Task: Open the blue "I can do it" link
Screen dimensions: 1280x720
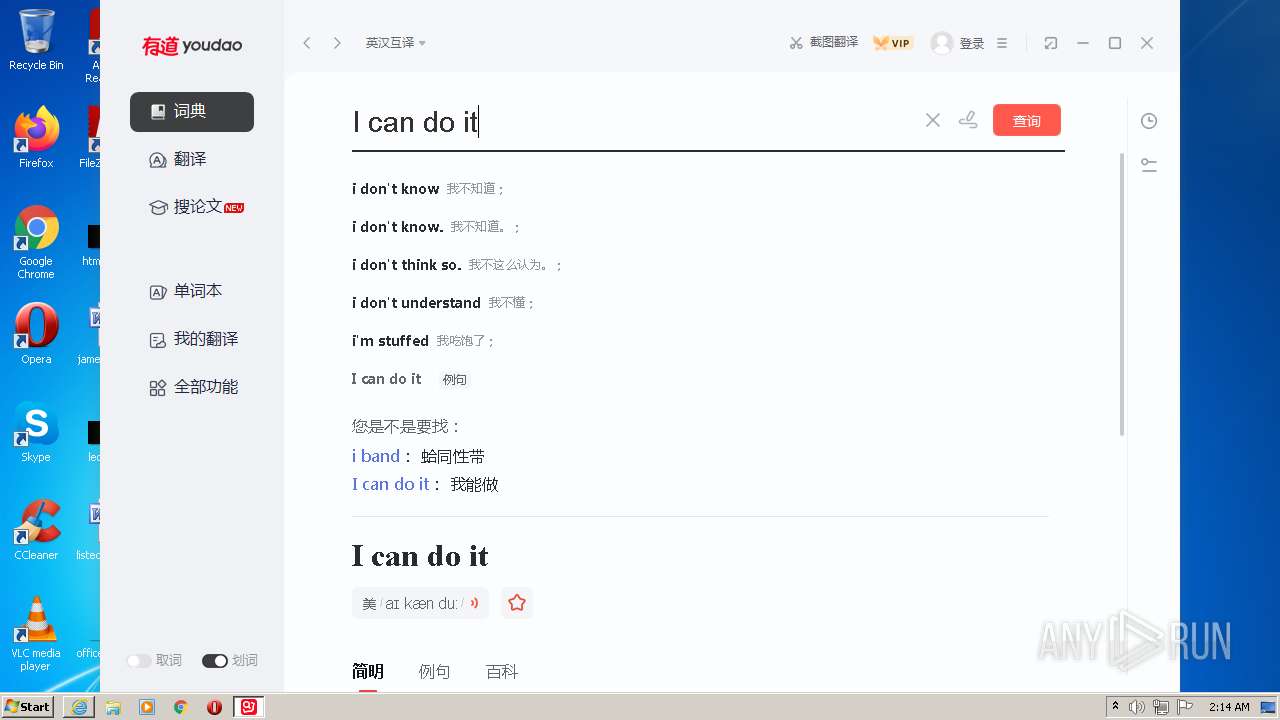Action: (x=391, y=484)
